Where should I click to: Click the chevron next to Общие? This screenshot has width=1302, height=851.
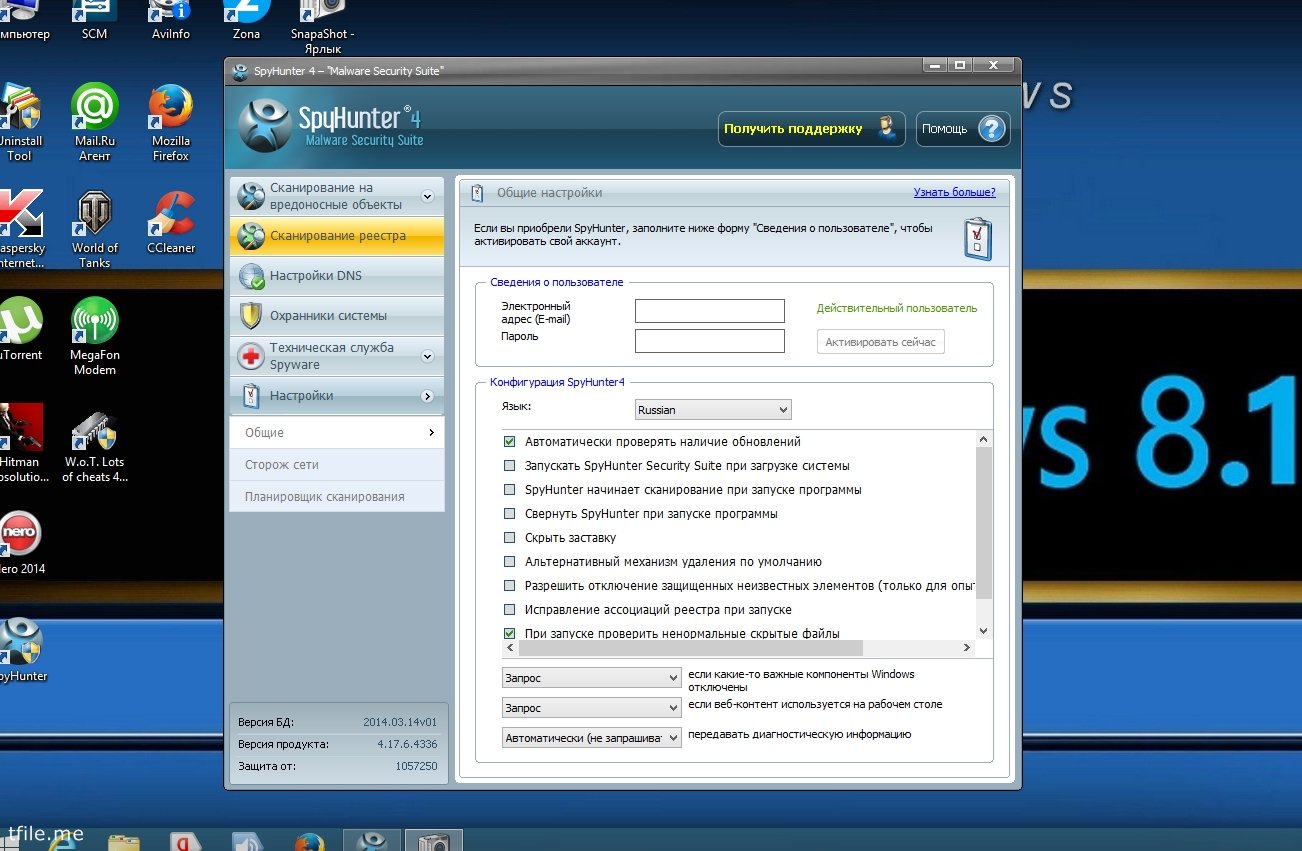tap(431, 433)
